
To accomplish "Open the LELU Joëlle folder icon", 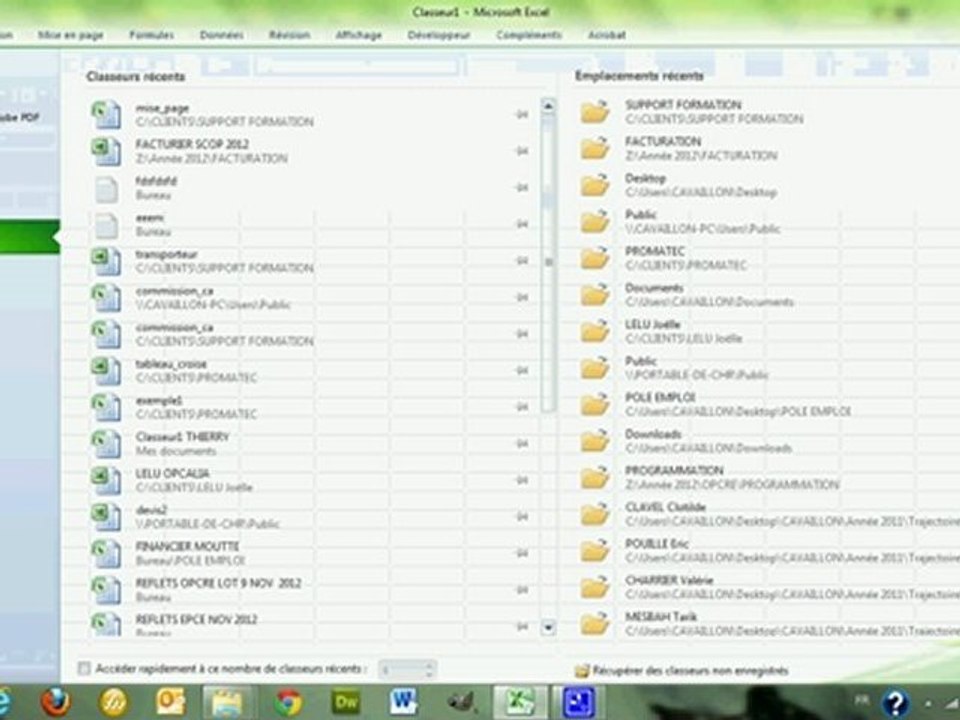I will pyautogui.click(x=595, y=331).
